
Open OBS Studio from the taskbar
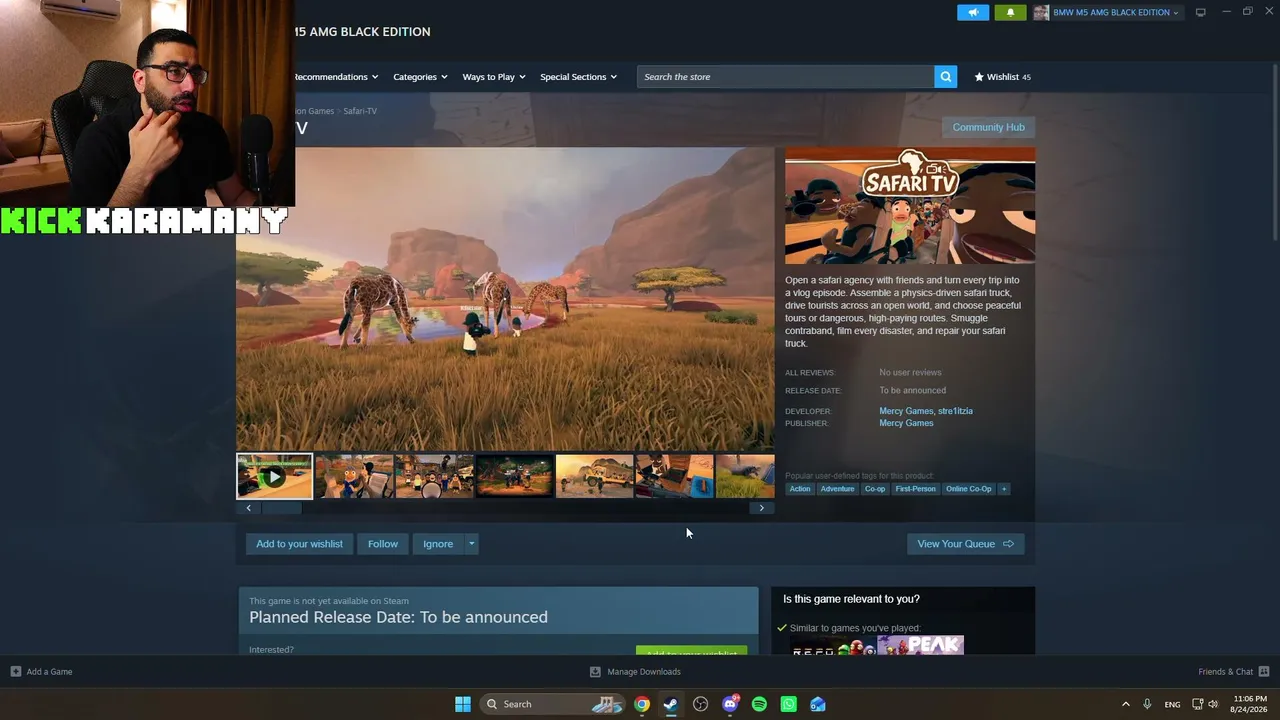coord(700,704)
